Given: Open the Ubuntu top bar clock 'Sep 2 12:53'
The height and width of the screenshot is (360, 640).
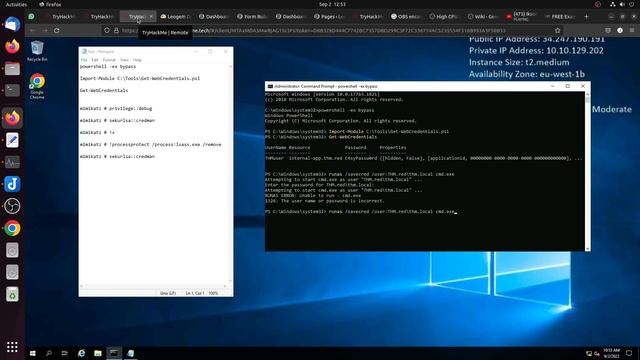Looking at the screenshot, I should click(332, 4).
